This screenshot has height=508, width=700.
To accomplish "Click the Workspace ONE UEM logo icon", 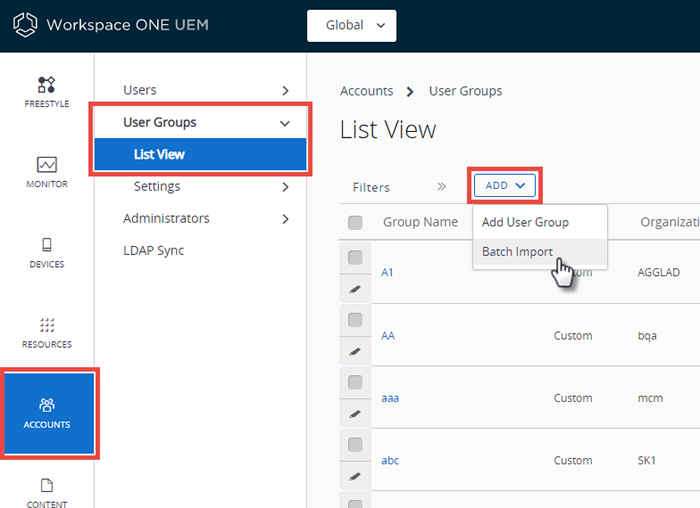I will click(25, 25).
